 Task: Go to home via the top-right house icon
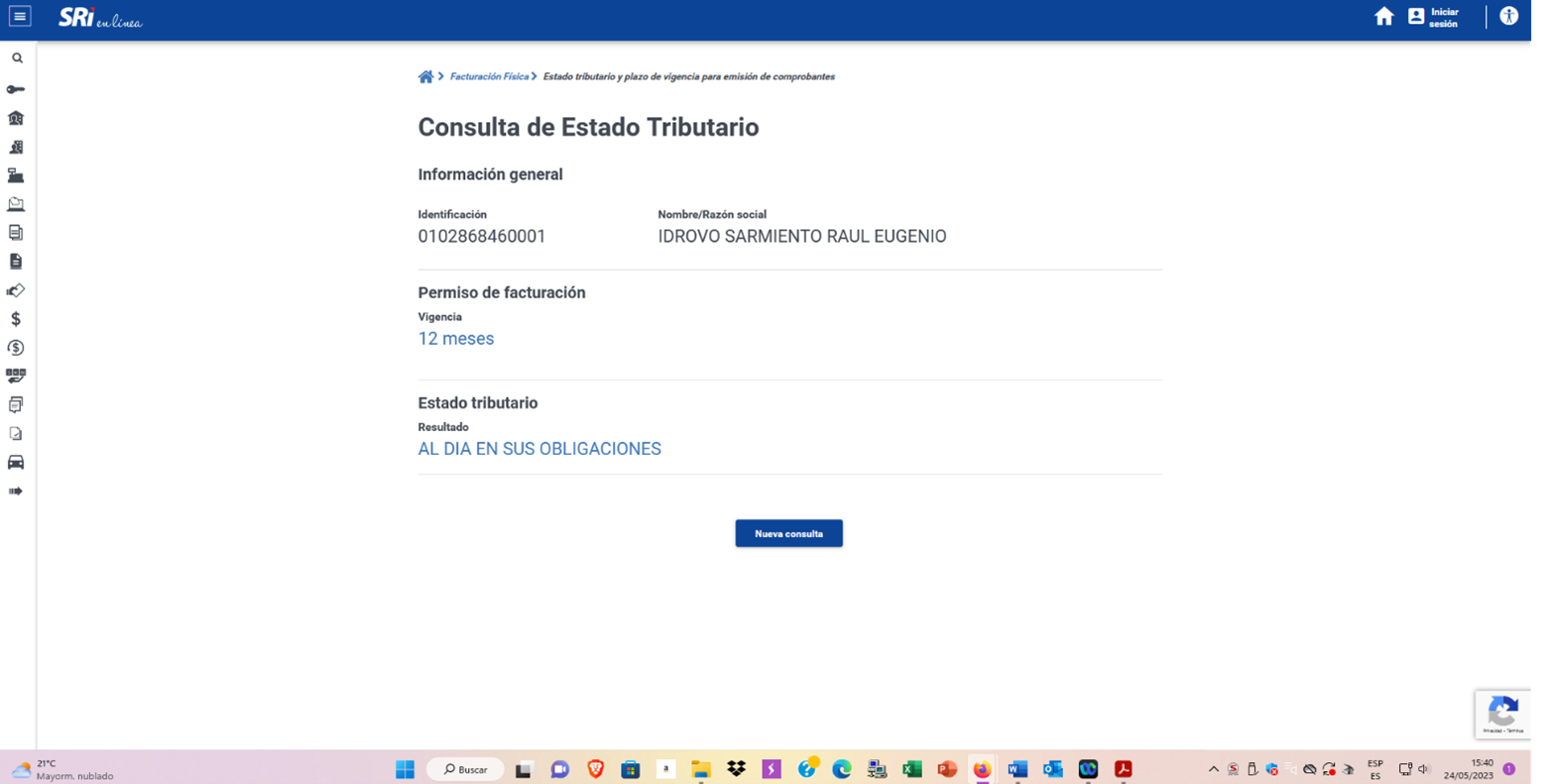click(x=1383, y=17)
